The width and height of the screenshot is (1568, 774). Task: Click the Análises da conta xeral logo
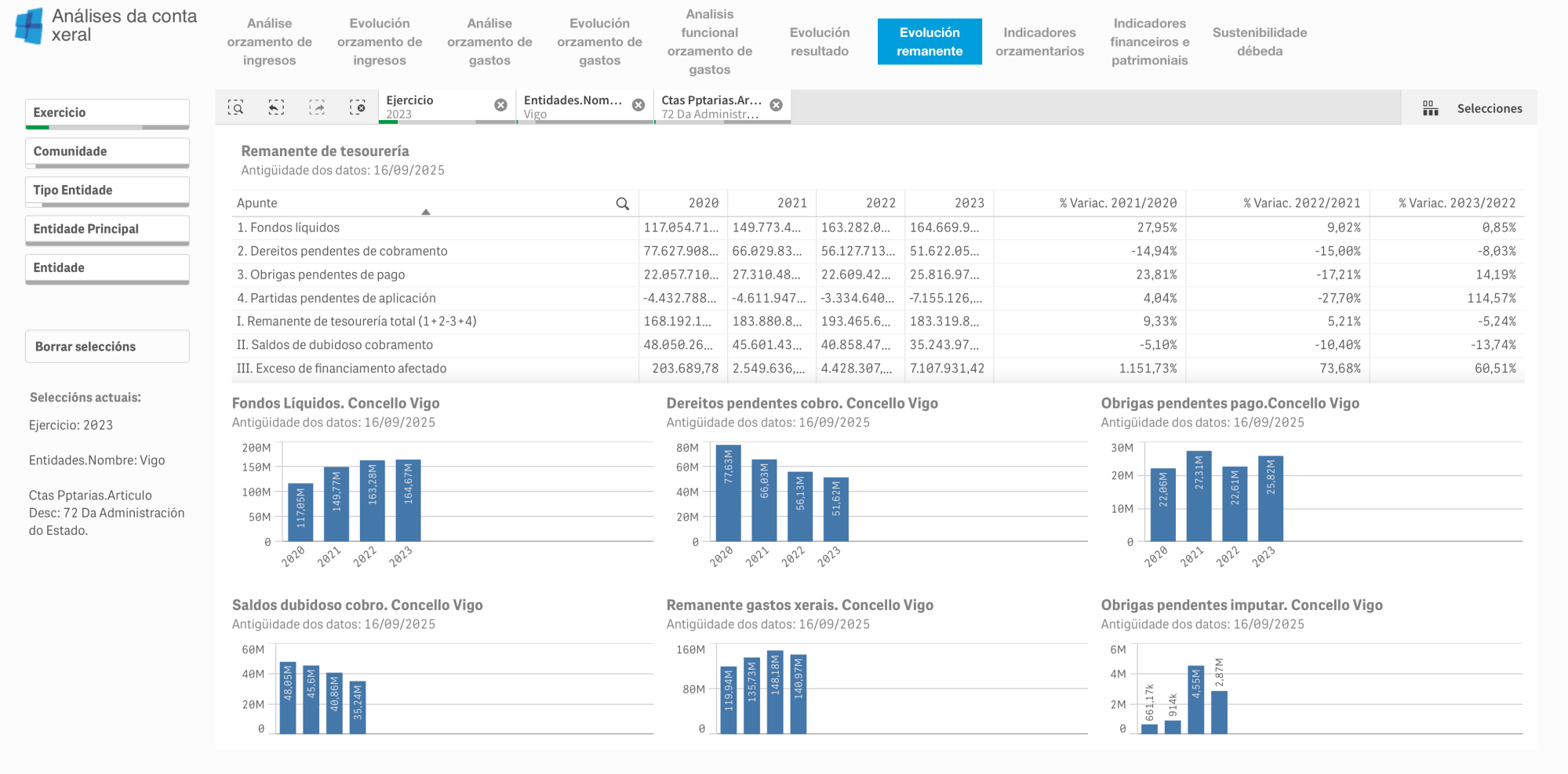tap(30, 26)
